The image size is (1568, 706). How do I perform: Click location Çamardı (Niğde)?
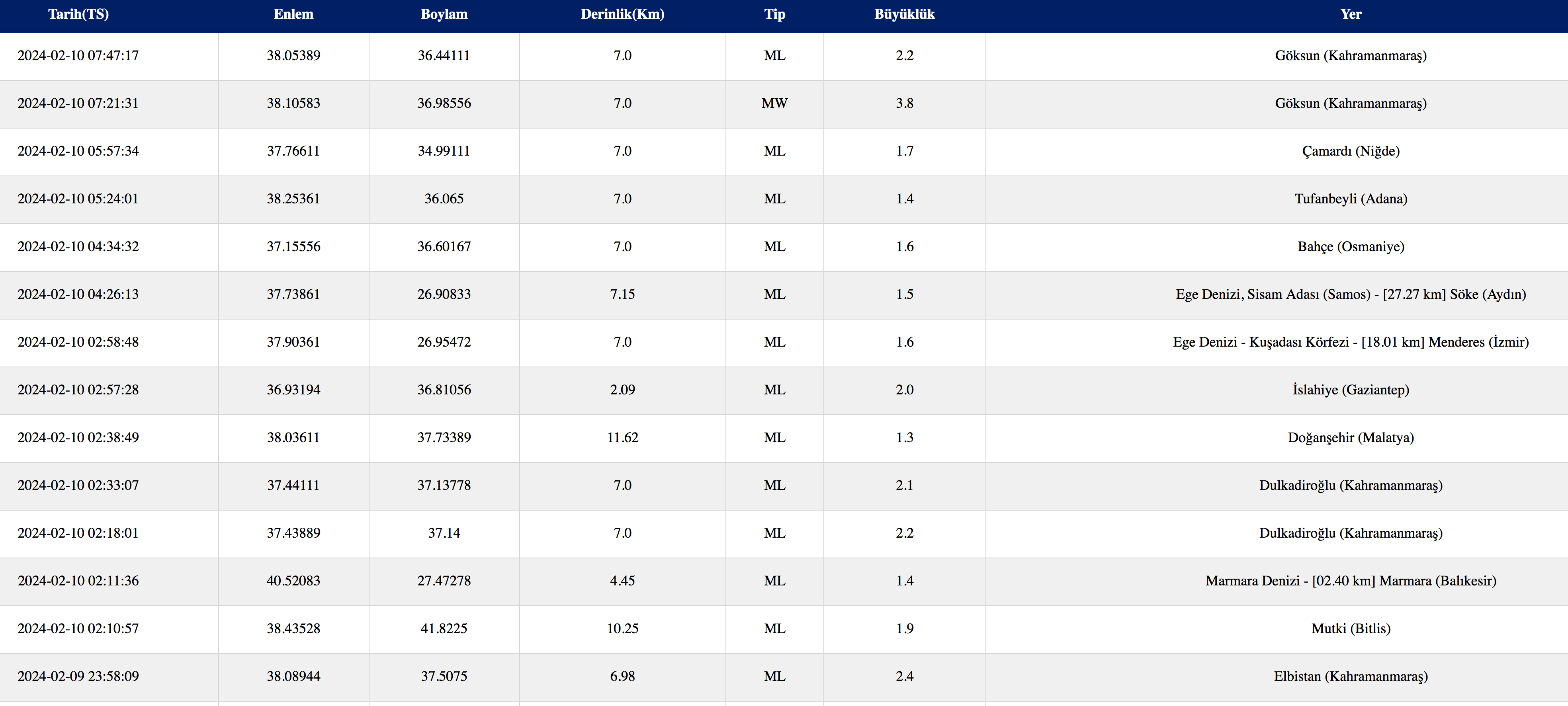tap(1351, 151)
